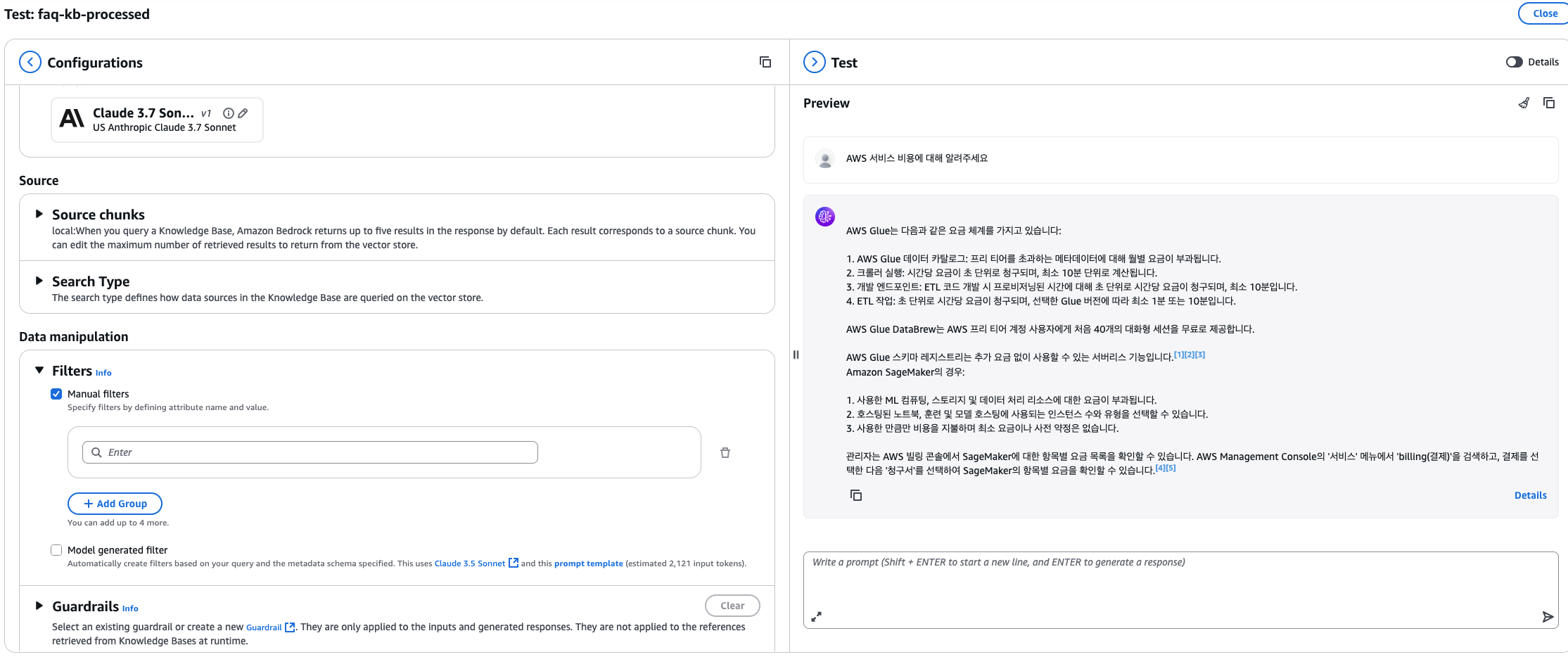Click the user question about AWS 서비스 비용
The image size is (1568, 657).
coord(917,158)
